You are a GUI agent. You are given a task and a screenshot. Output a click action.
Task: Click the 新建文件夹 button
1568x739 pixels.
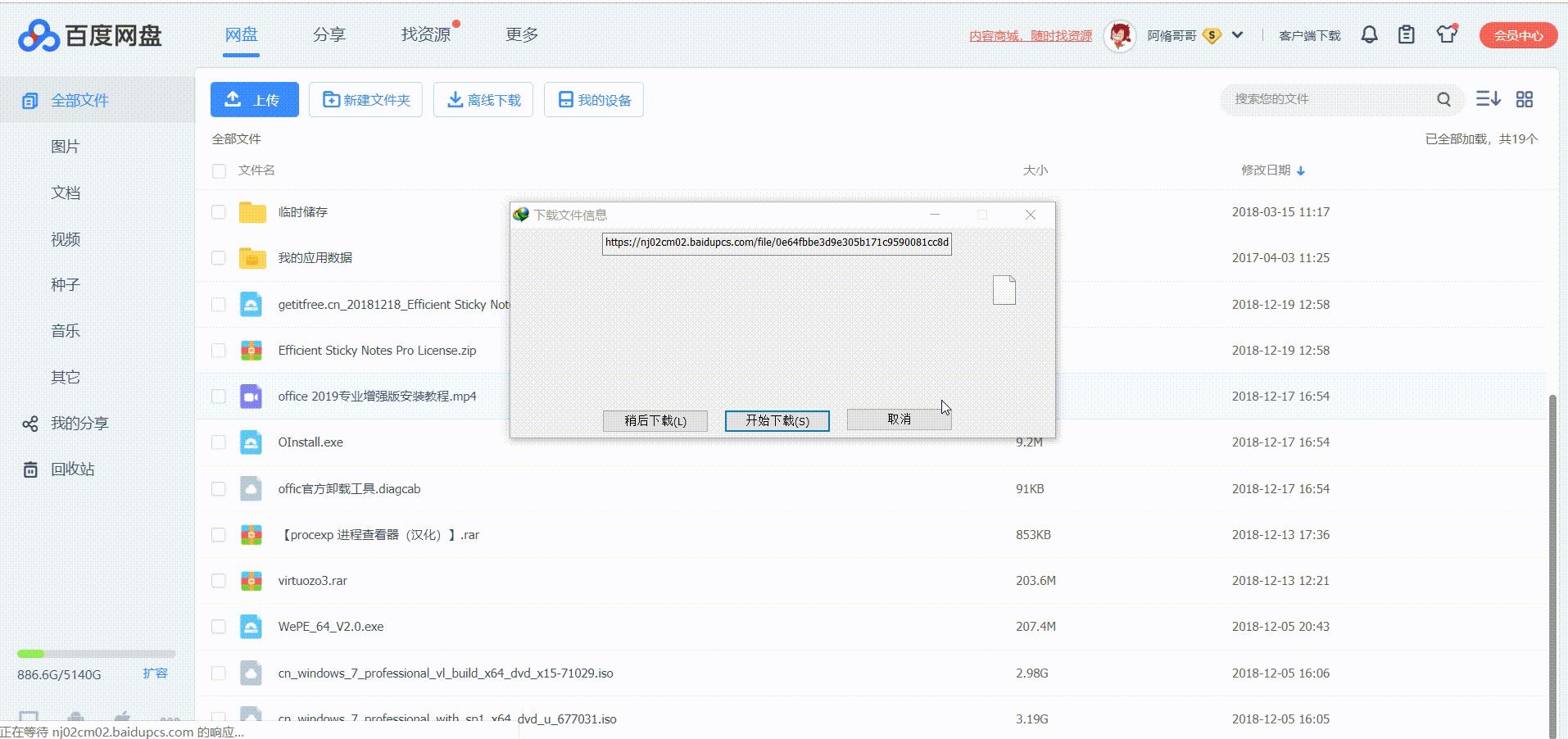coord(365,99)
